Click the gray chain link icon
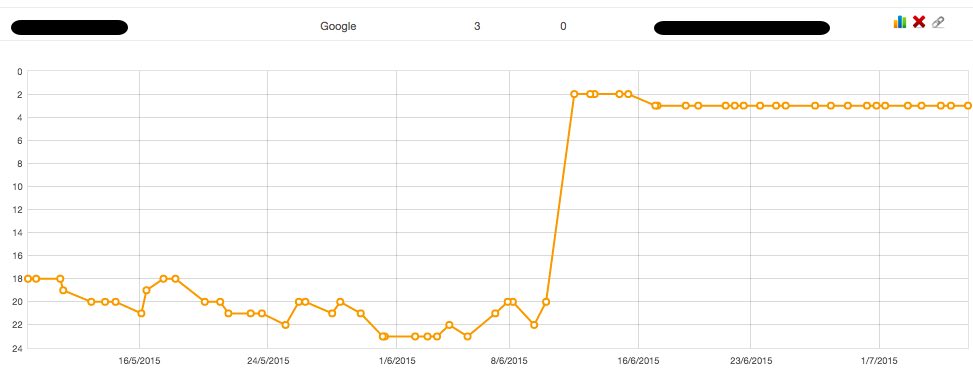The image size is (973, 381). 938,22
